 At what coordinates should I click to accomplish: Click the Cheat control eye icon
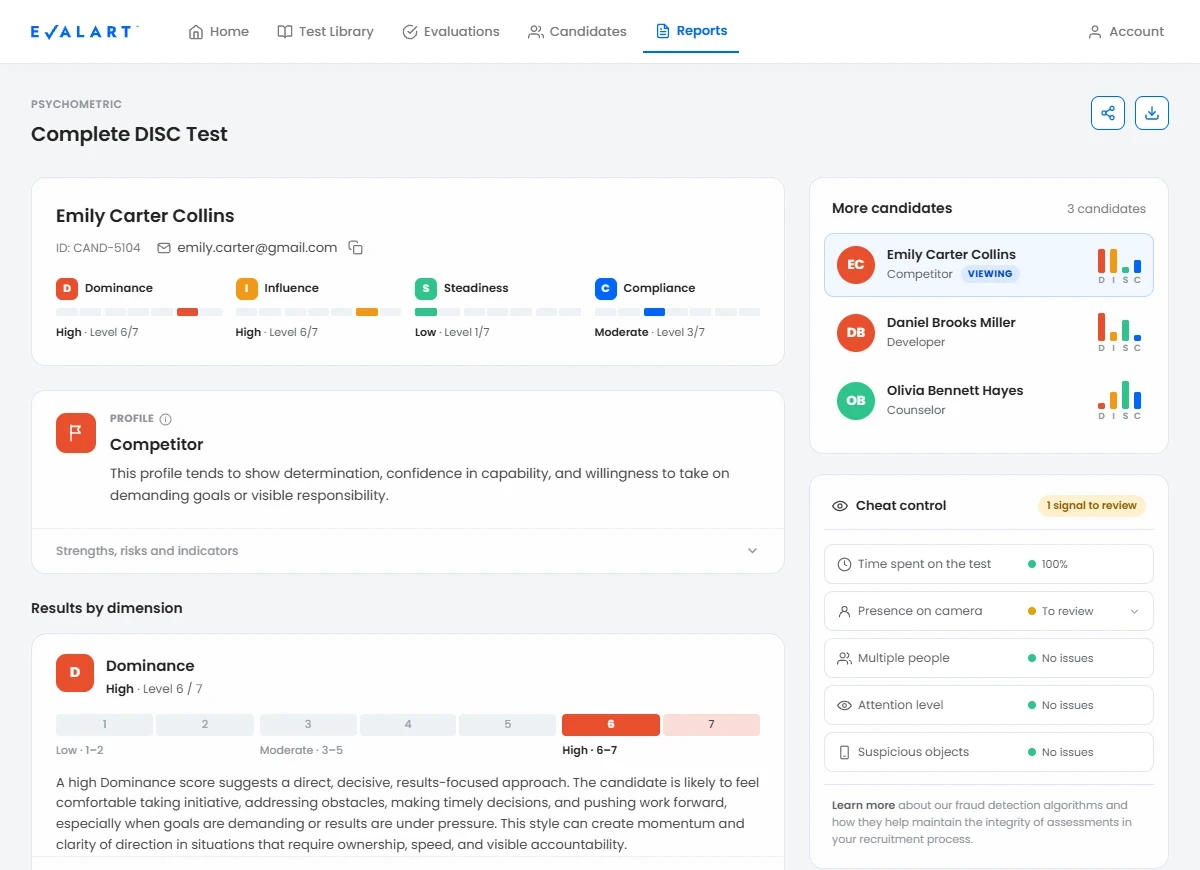pyautogui.click(x=840, y=506)
